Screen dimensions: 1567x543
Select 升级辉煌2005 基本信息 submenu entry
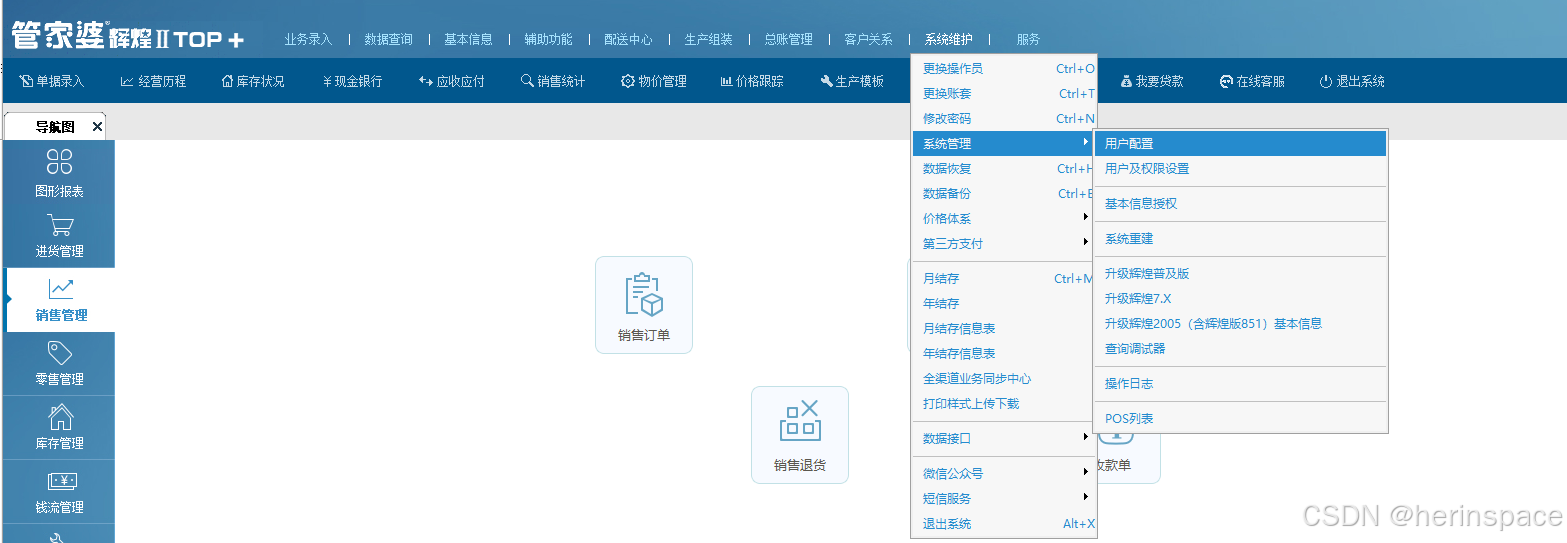1240,323
